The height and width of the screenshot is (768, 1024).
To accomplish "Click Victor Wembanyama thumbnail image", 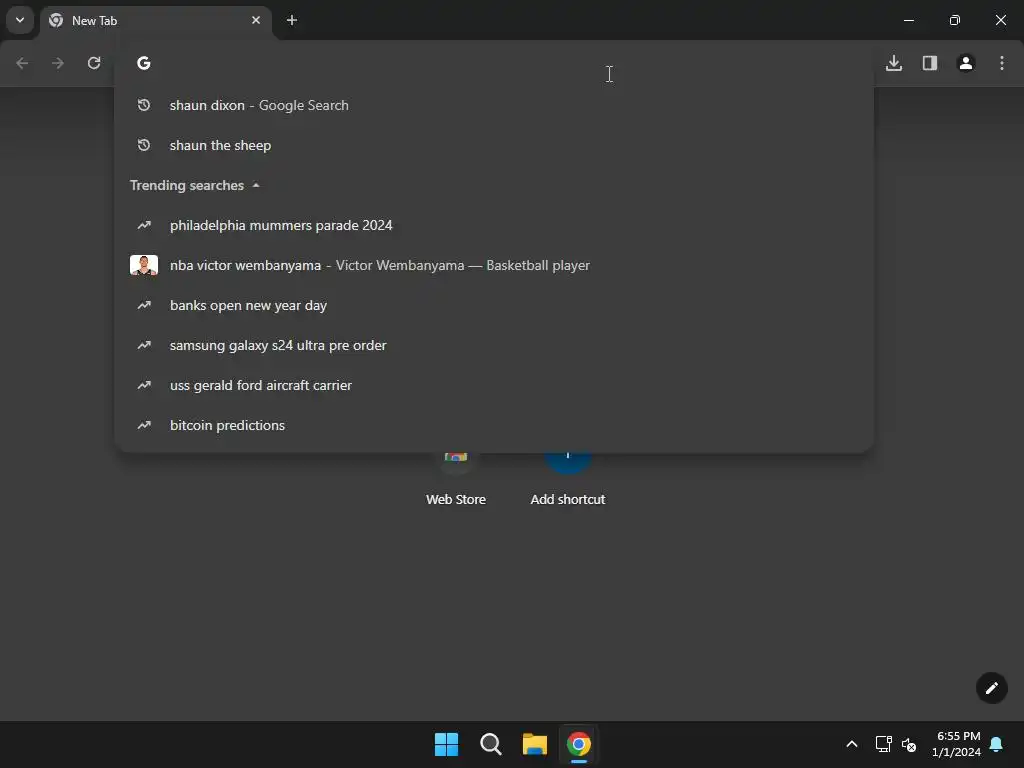I will tap(144, 265).
